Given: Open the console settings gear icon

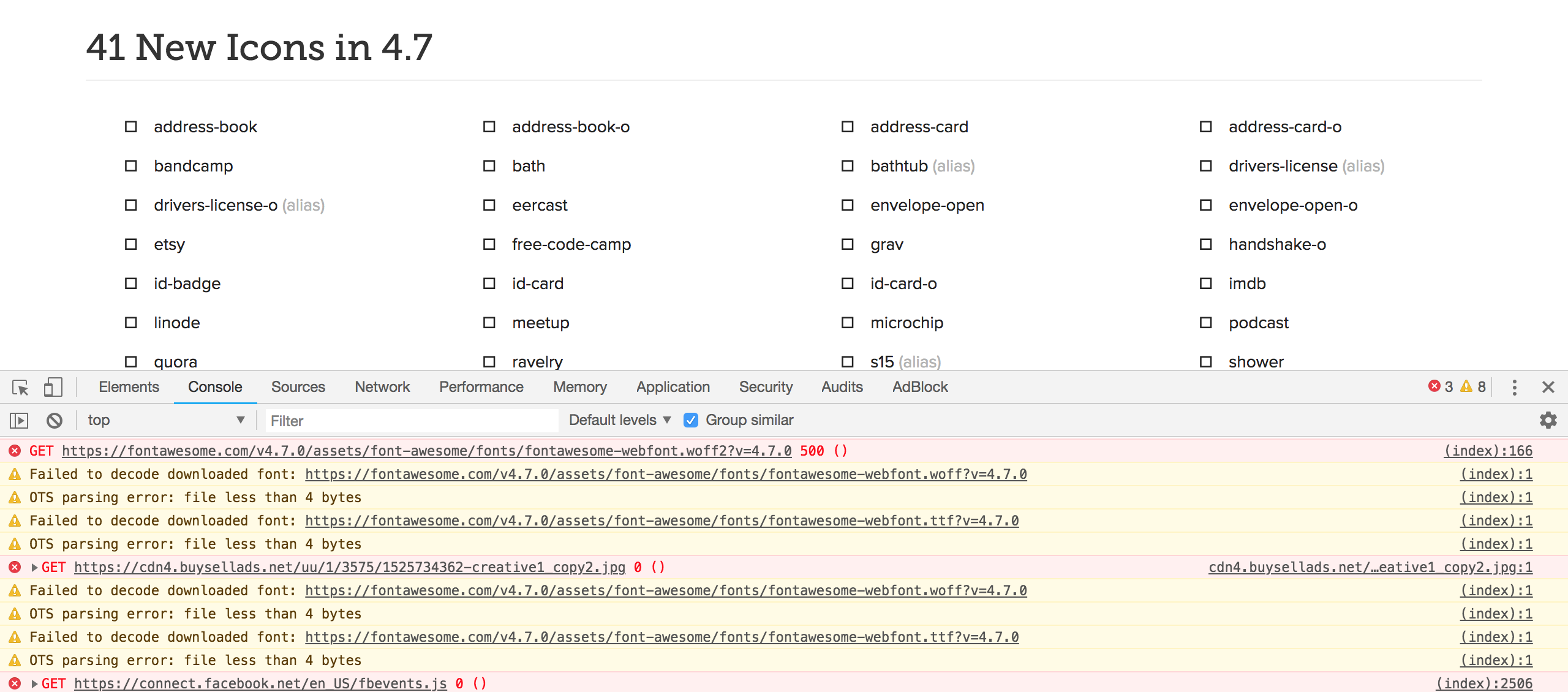Looking at the screenshot, I should pos(1548,420).
